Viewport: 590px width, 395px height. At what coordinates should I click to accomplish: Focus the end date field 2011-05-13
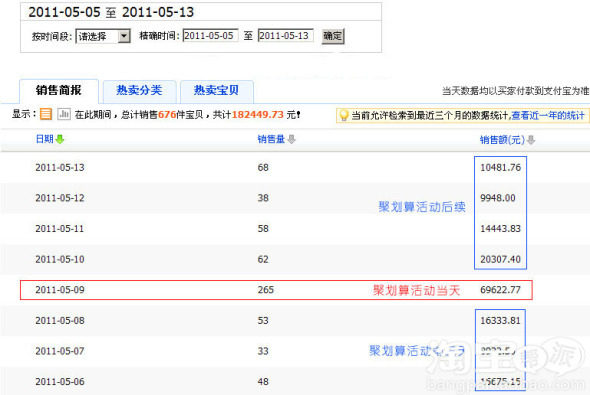(286, 36)
